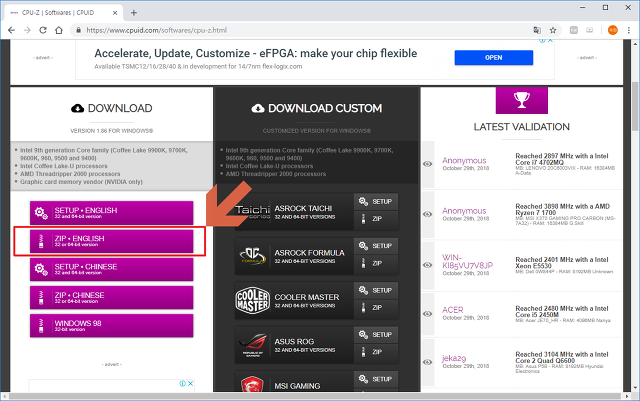The width and height of the screenshot is (640, 401).
Task: Open Anonymous validation with Ryzen 7 1700
Action: [464, 211]
